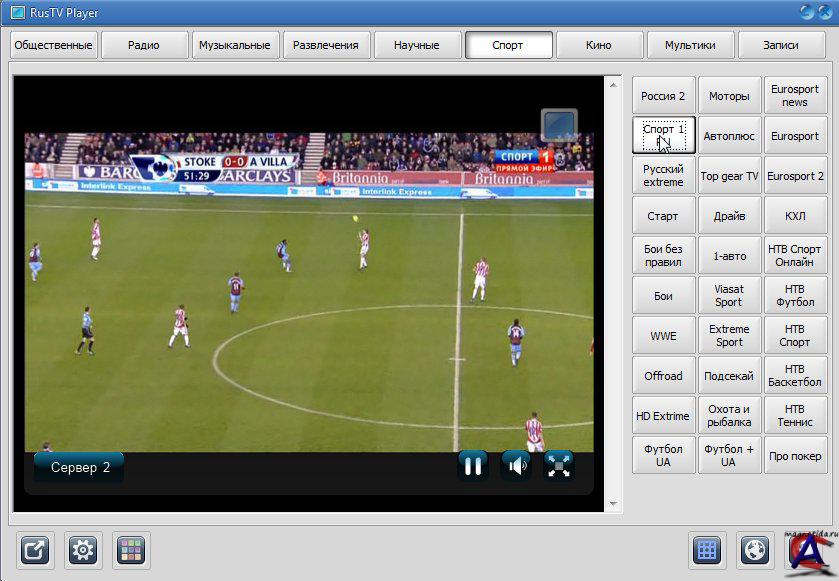Open the Кино category tab
The width and height of the screenshot is (839, 581).
pyautogui.click(x=599, y=45)
